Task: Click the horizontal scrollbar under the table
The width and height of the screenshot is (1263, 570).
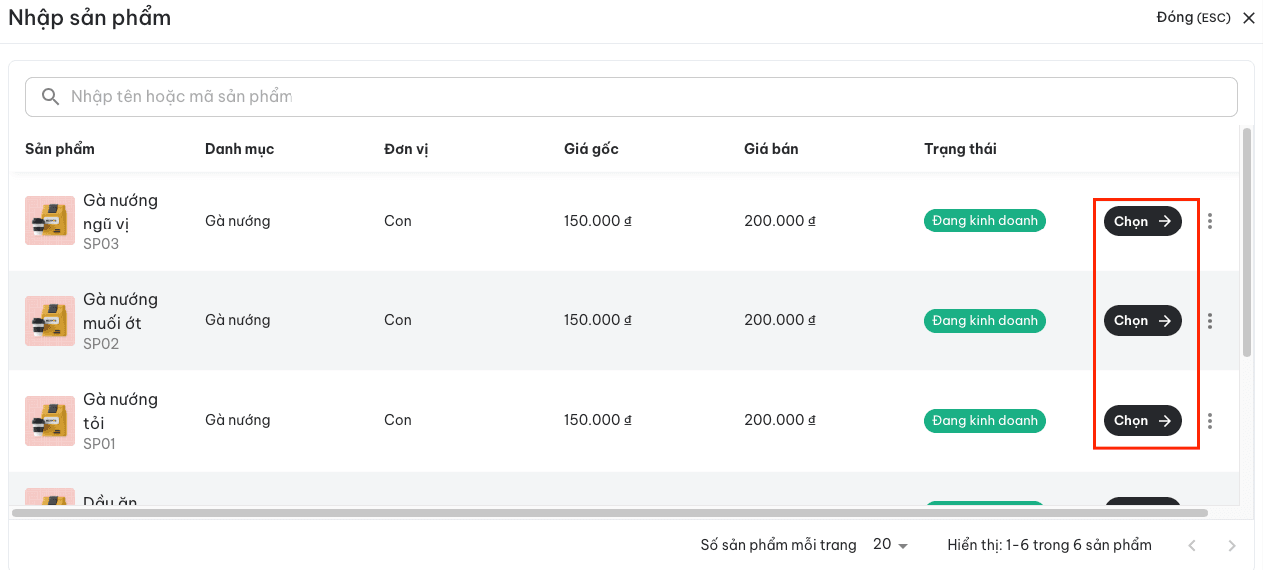Action: click(609, 513)
